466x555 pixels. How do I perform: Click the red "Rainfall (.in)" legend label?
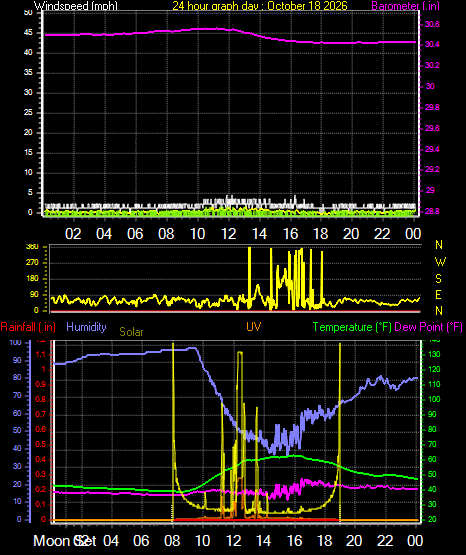(28, 327)
